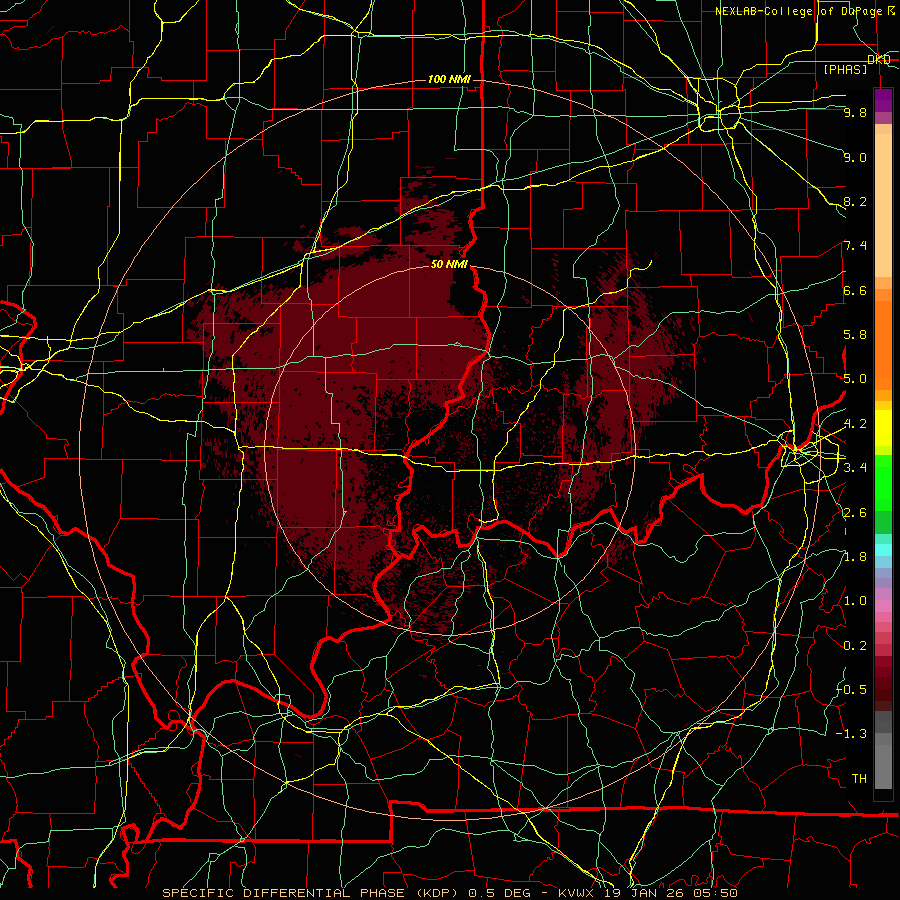Click the 1.8 scale value
This screenshot has height=900, width=900.
click(x=855, y=557)
